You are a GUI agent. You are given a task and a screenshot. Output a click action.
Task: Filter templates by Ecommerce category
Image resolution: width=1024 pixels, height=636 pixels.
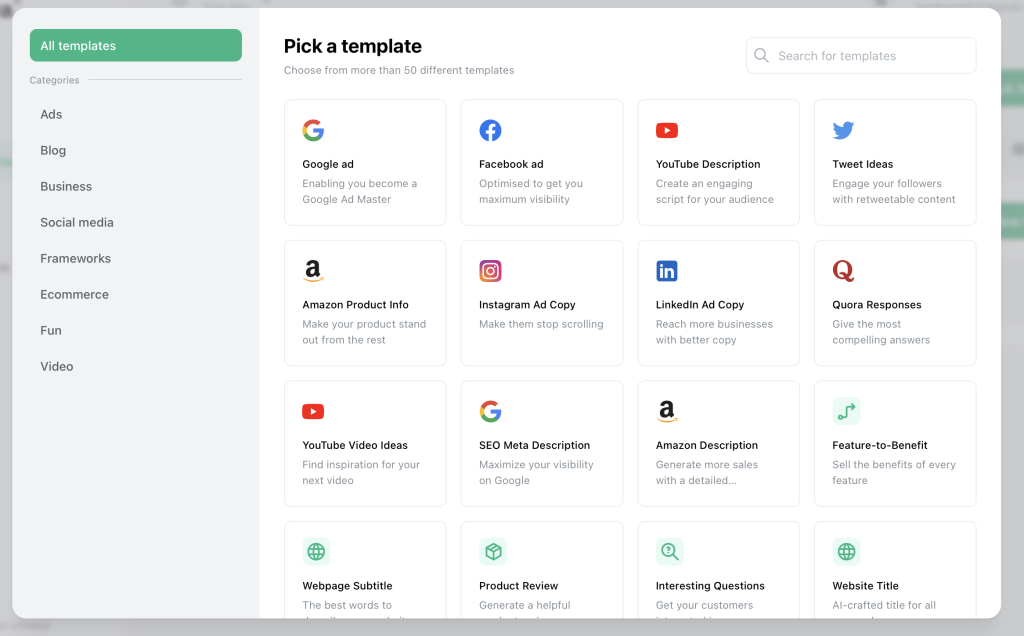74,294
